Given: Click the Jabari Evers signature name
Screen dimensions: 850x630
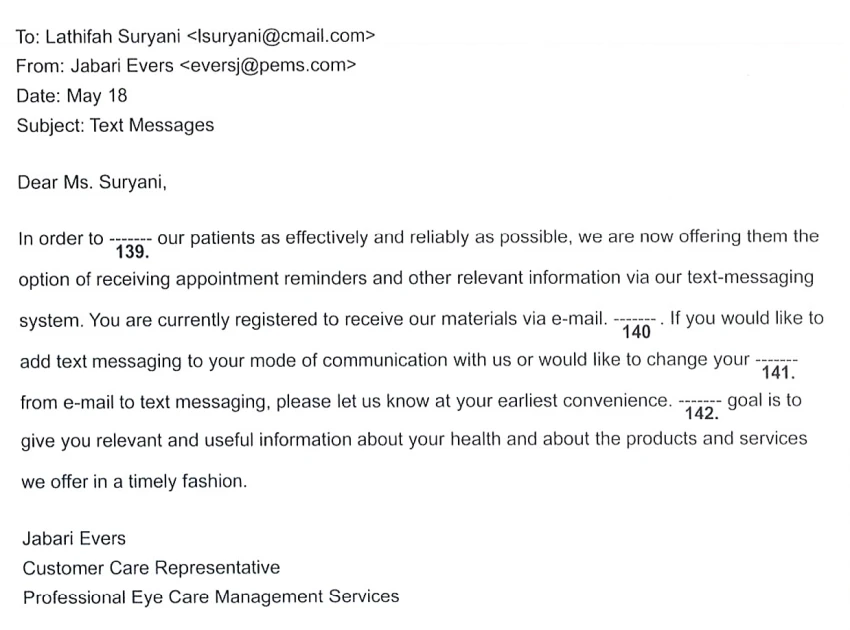Looking at the screenshot, I should tap(74, 538).
